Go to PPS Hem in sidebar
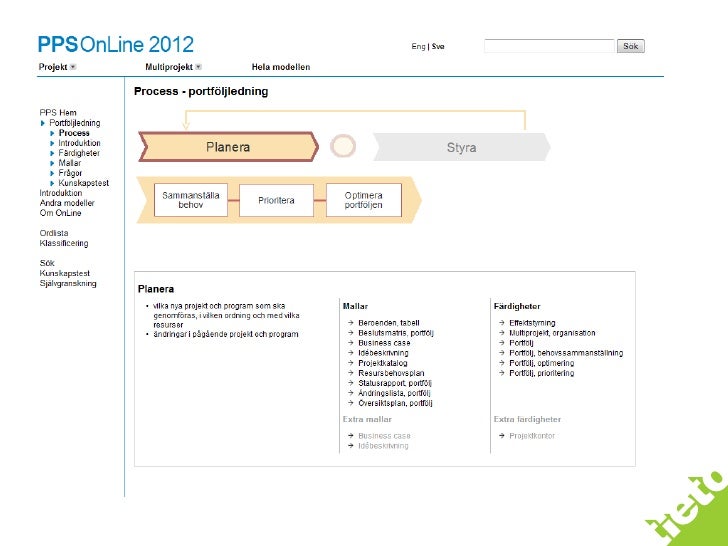This screenshot has height=546, width=728. coord(58,112)
